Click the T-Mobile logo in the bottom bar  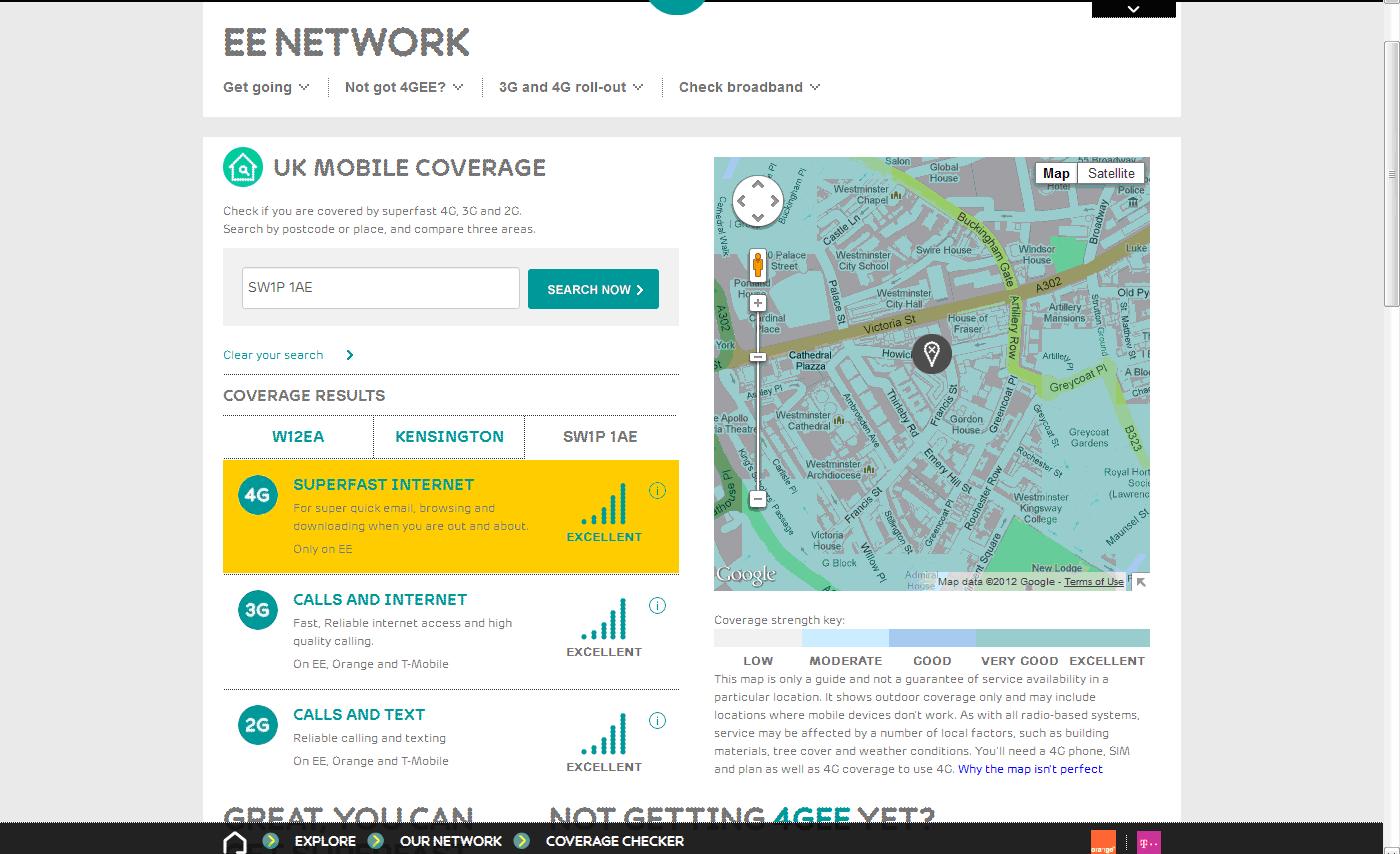tap(1149, 841)
